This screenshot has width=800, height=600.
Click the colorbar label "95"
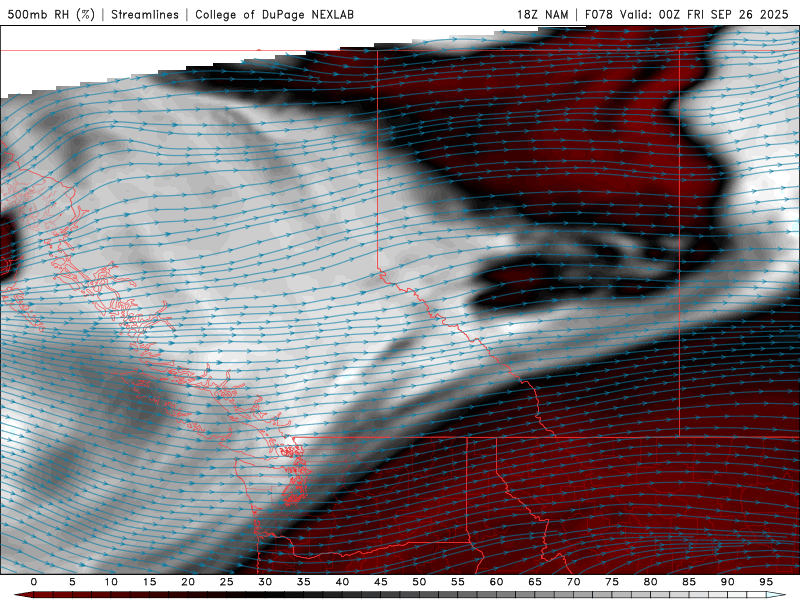pos(766,582)
